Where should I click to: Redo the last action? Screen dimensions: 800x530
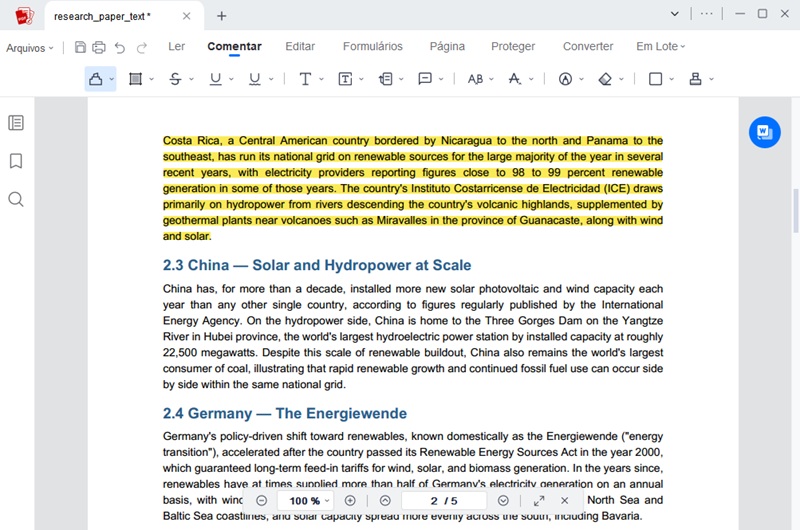[142, 47]
